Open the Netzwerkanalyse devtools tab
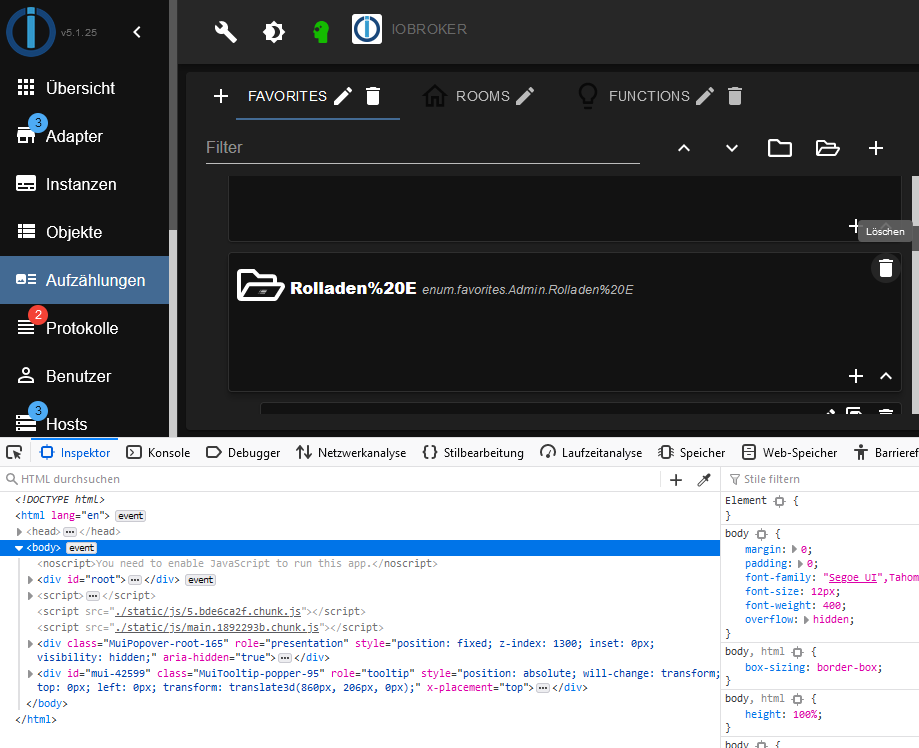 coord(351,453)
